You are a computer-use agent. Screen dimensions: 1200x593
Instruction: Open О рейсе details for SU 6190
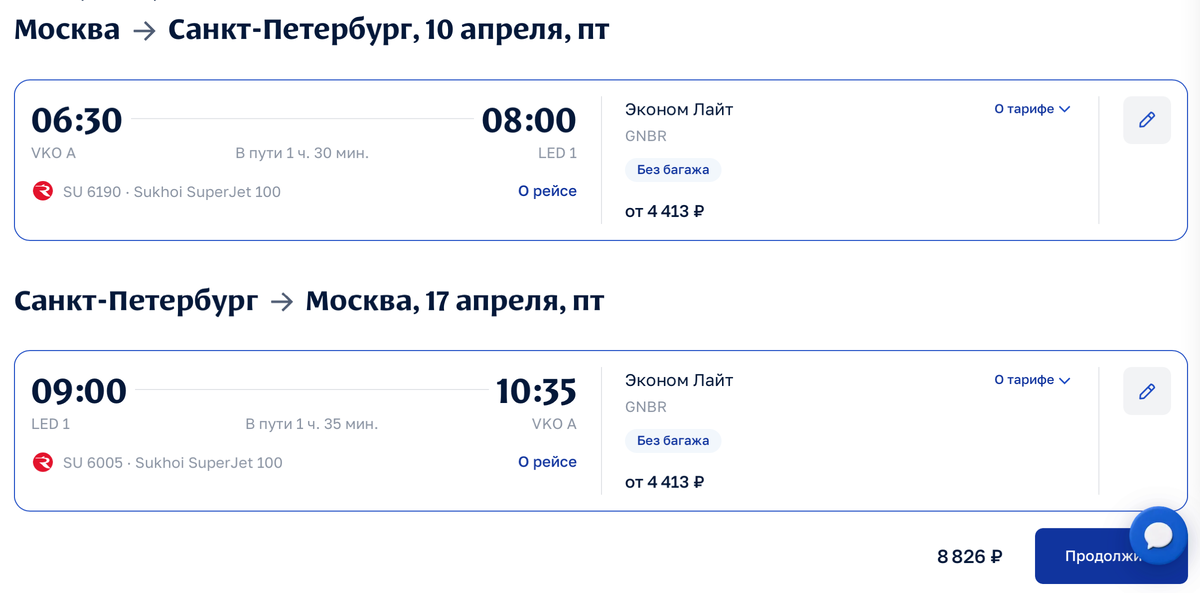point(547,191)
